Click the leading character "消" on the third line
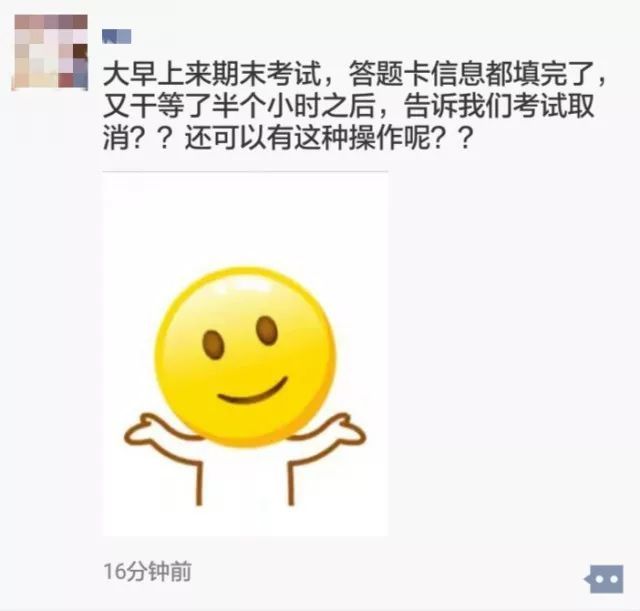640x611 pixels. [x=116, y=138]
